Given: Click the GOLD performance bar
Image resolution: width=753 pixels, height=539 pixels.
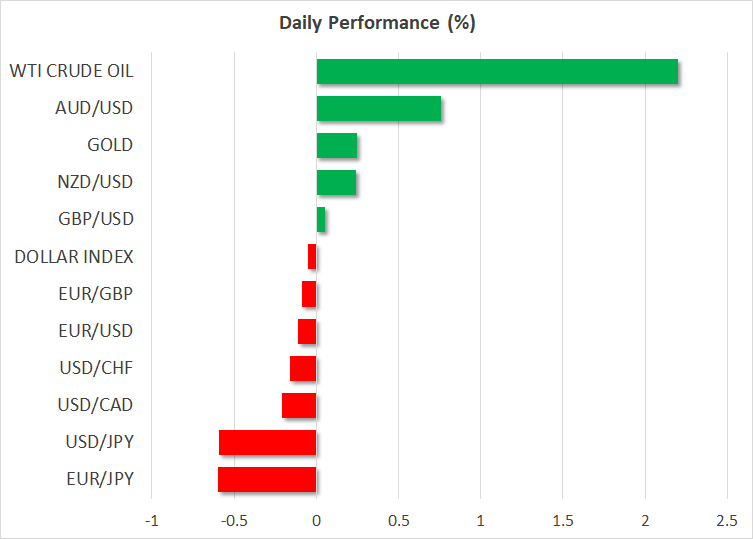Looking at the screenshot, I should point(337,146).
